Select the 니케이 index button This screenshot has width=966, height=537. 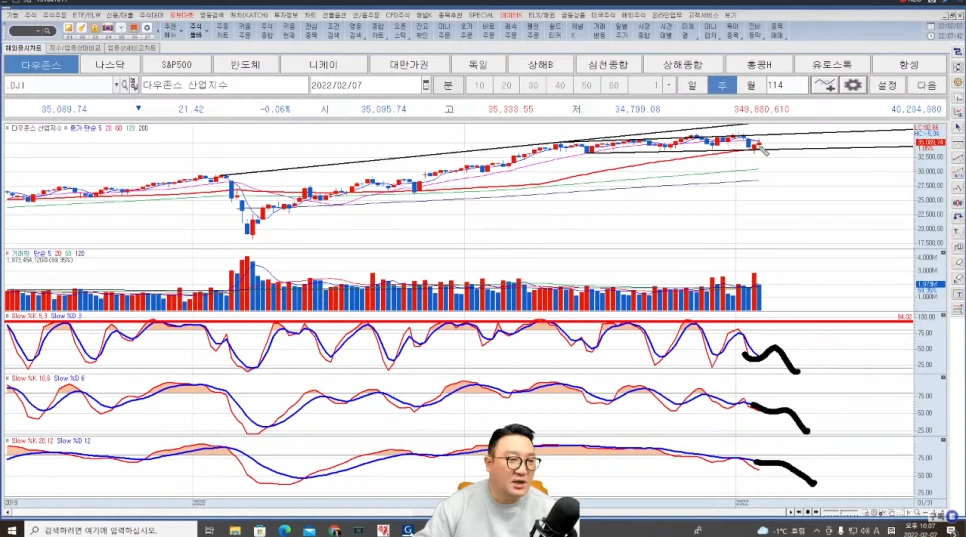point(323,65)
